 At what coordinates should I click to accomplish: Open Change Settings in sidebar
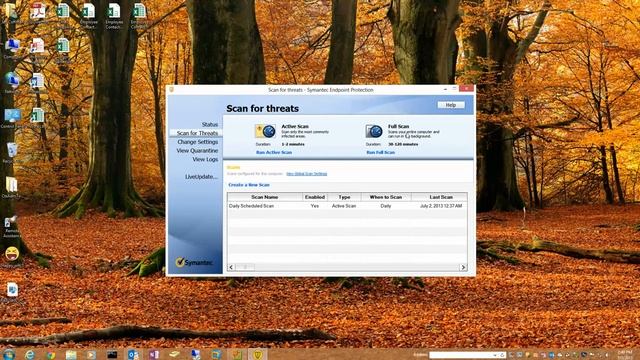coord(198,142)
